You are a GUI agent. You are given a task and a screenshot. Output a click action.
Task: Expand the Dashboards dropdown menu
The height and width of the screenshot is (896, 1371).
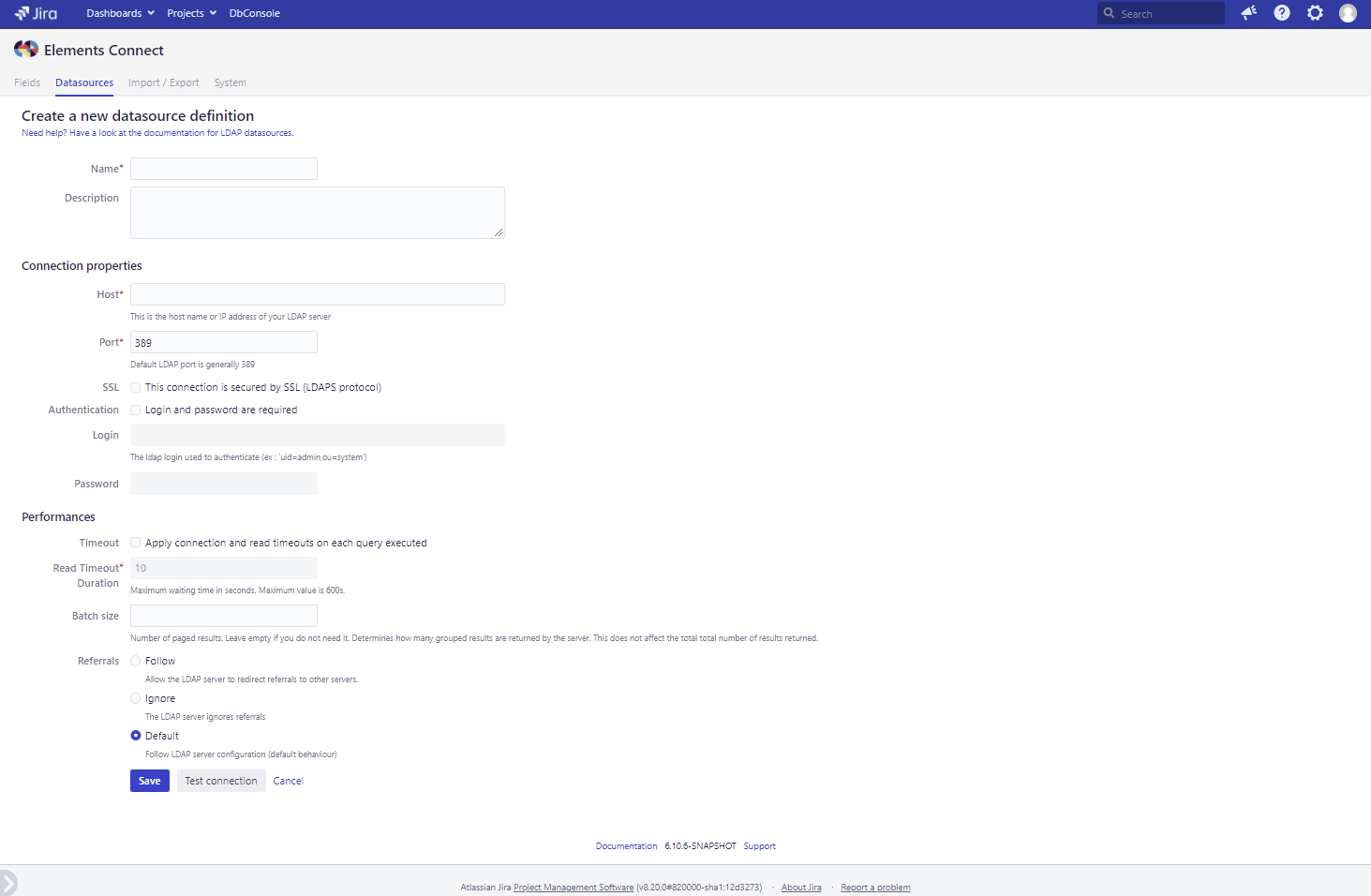tap(120, 13)
